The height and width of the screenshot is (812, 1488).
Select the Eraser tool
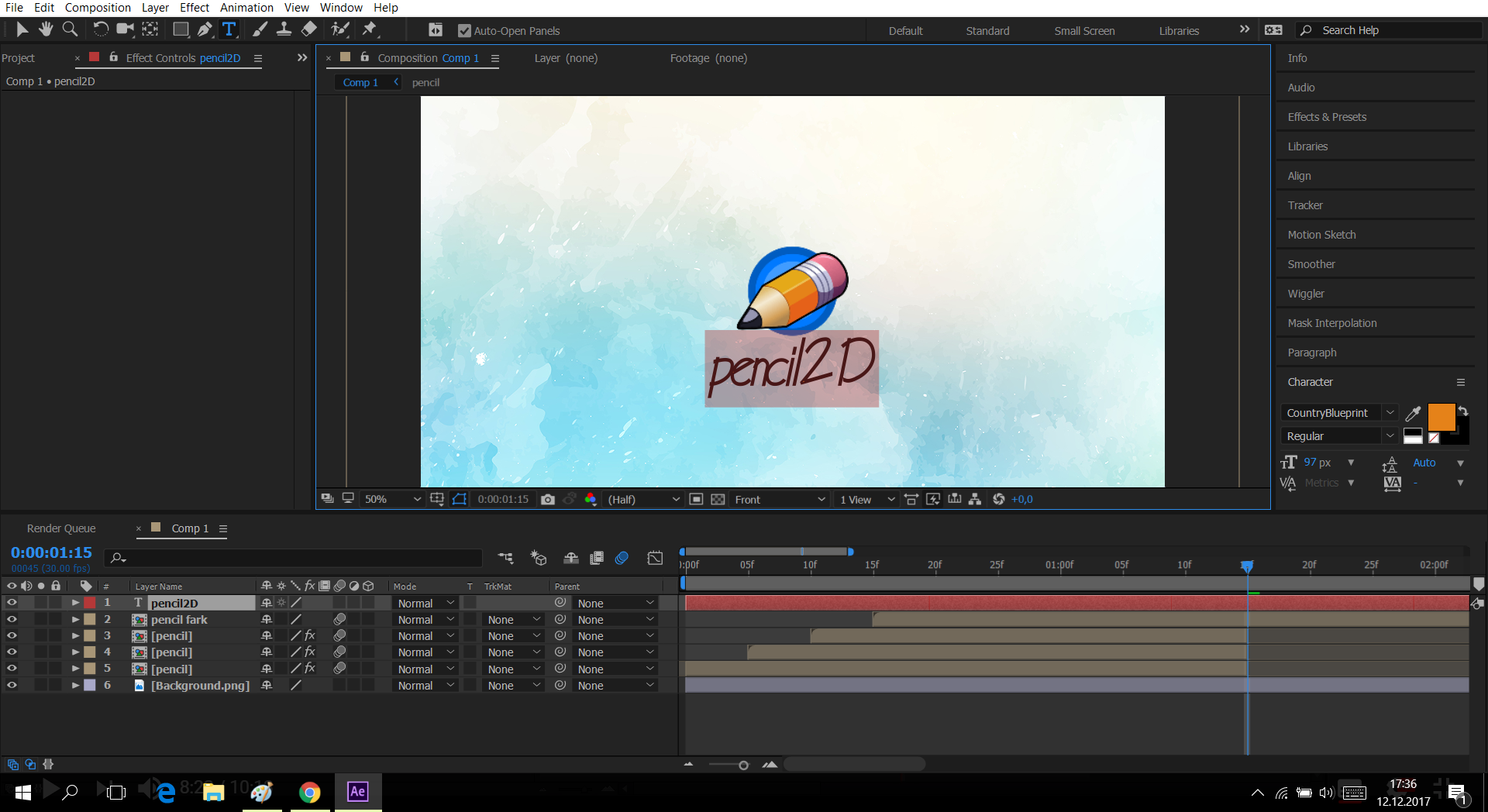pos(309,29)
